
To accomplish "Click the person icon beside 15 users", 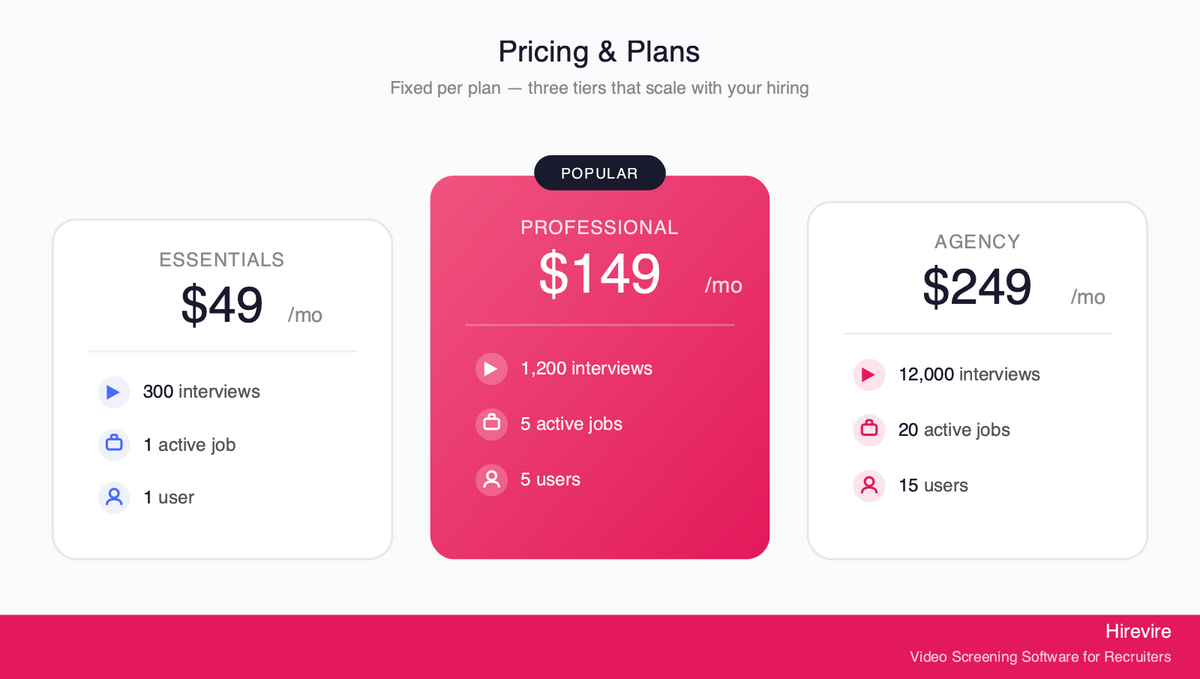I will pos(869,486).
